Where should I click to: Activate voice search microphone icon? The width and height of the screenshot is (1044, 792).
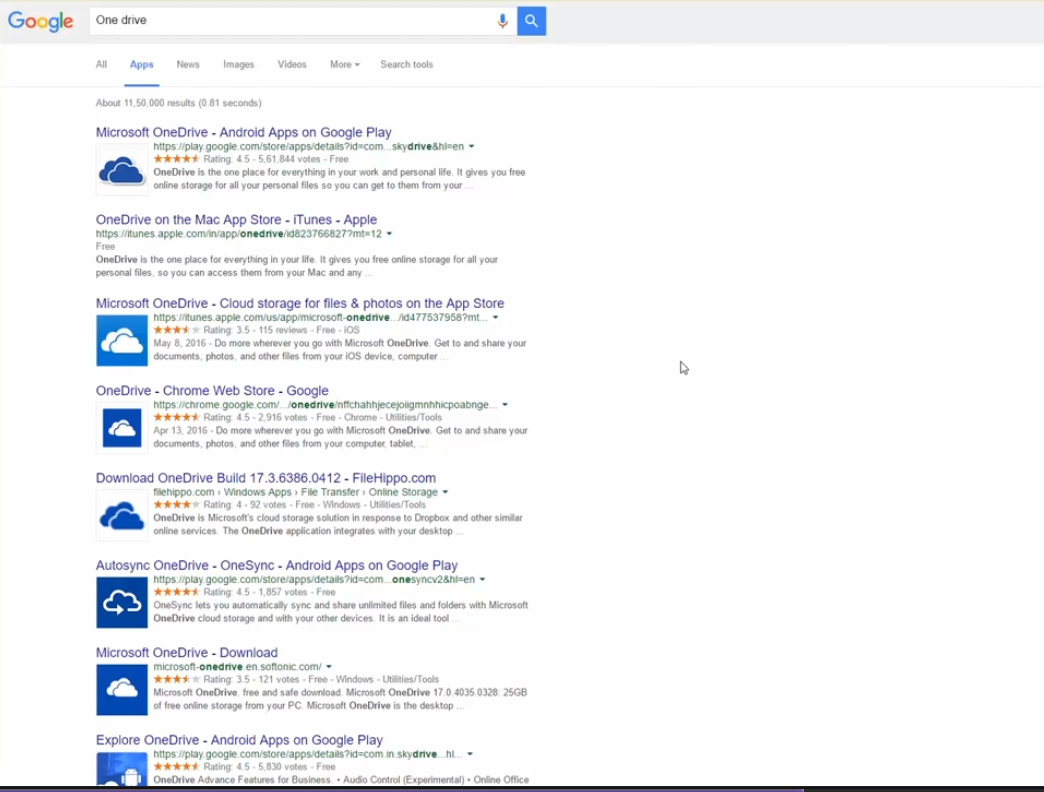[503, 21]
